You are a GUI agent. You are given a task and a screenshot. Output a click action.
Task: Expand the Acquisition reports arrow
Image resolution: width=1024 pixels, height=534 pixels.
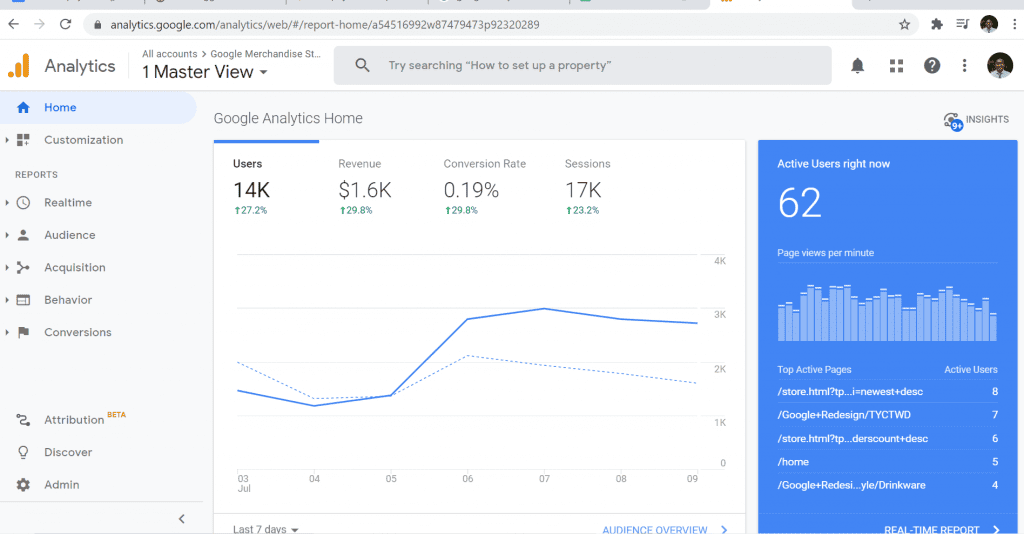click(7, 268)
